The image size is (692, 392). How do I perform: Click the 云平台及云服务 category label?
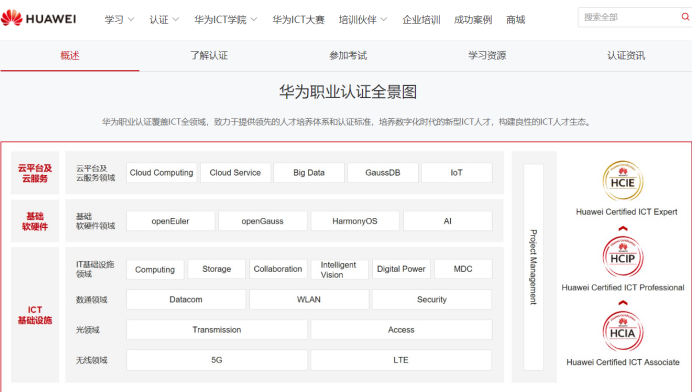click(35, 173)
